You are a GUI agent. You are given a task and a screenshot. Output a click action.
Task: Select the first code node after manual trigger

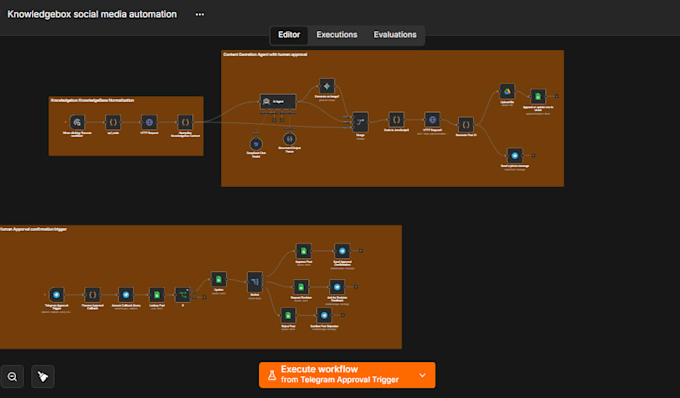point(113,122)
